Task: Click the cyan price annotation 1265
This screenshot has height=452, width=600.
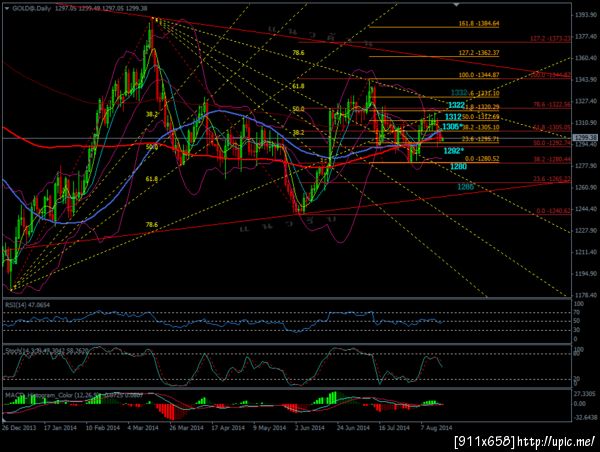Action: click(465, 187)
